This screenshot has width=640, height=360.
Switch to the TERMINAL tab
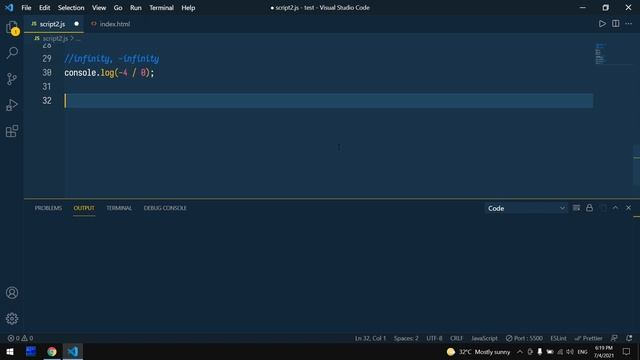119,208
